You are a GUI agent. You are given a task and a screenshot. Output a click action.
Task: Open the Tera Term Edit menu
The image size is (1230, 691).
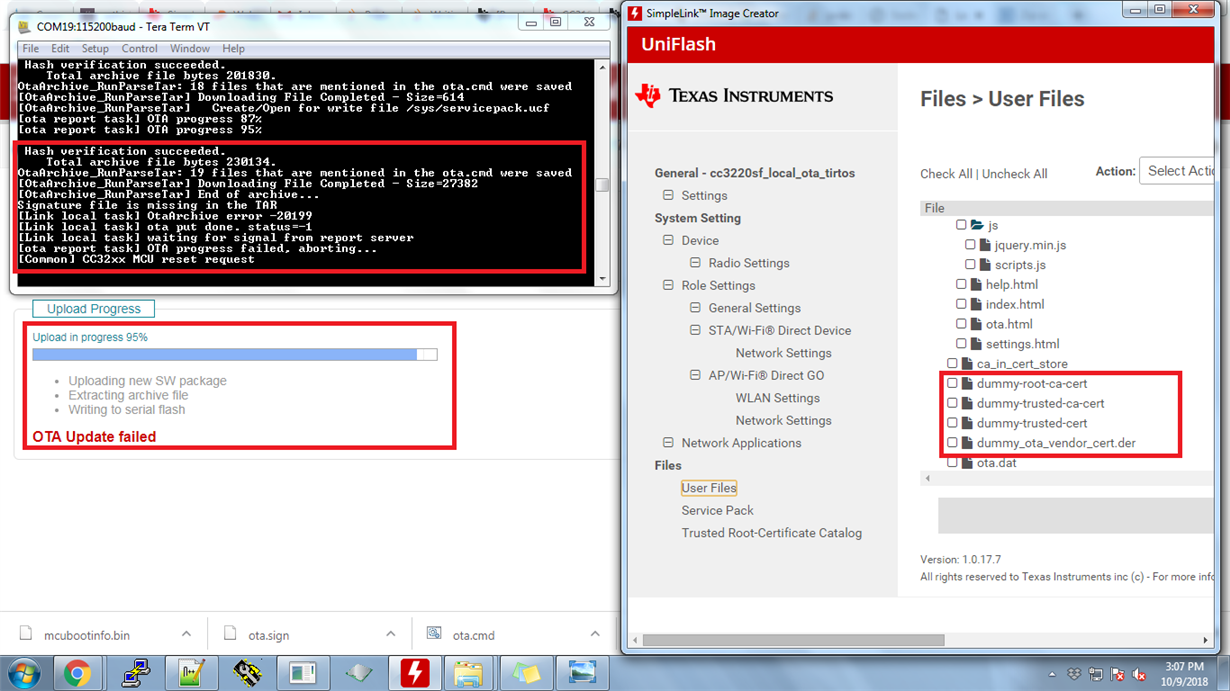coord(61,48)
